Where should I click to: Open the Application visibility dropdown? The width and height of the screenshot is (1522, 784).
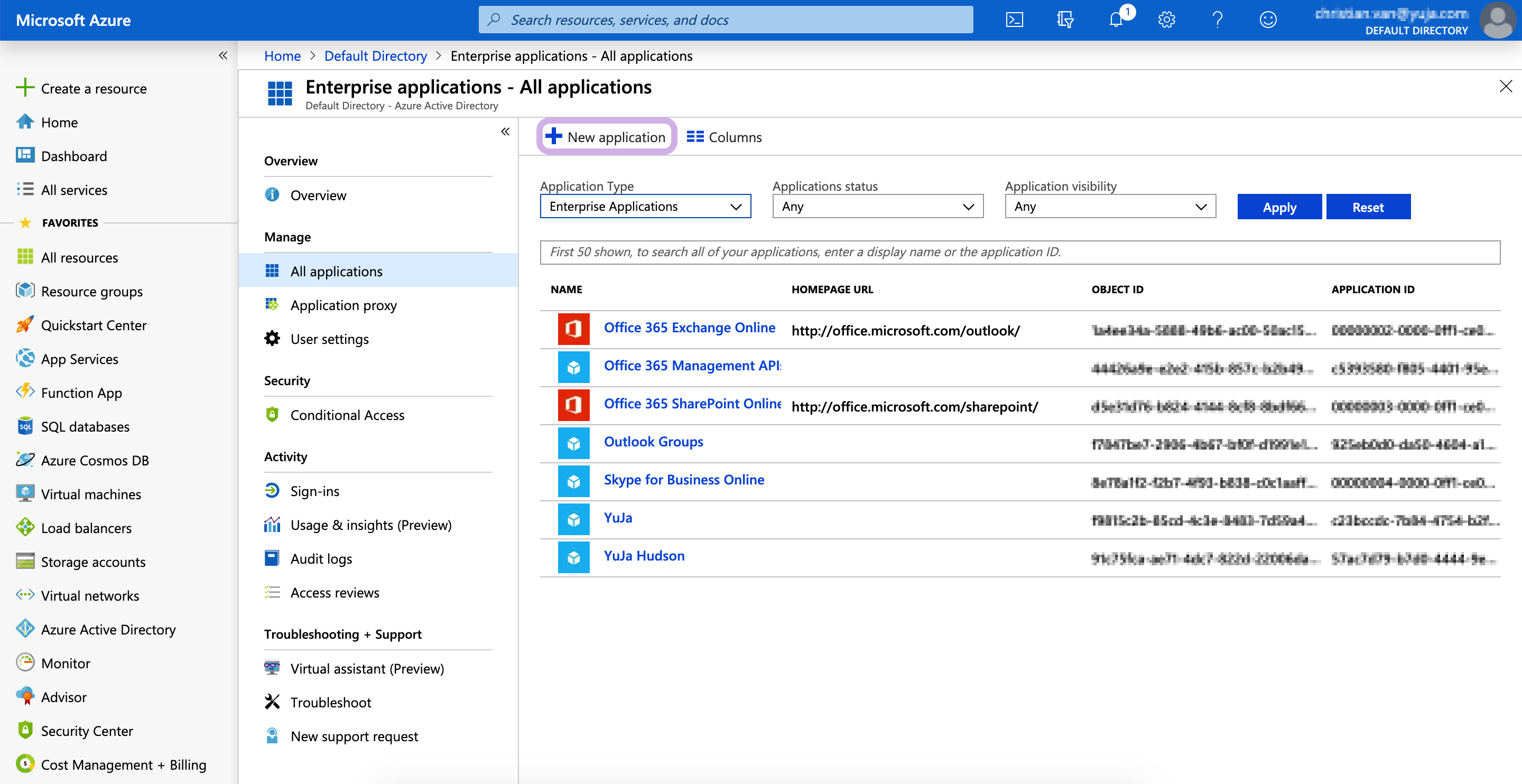1110,207
